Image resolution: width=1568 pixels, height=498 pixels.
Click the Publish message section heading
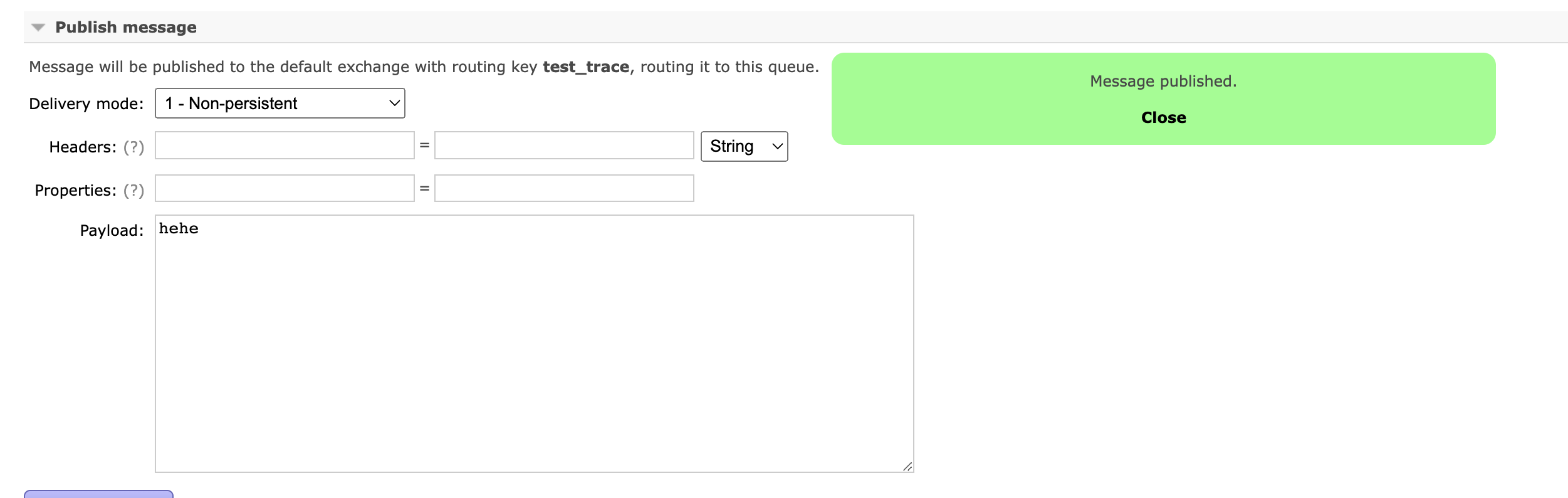(125, 28)
